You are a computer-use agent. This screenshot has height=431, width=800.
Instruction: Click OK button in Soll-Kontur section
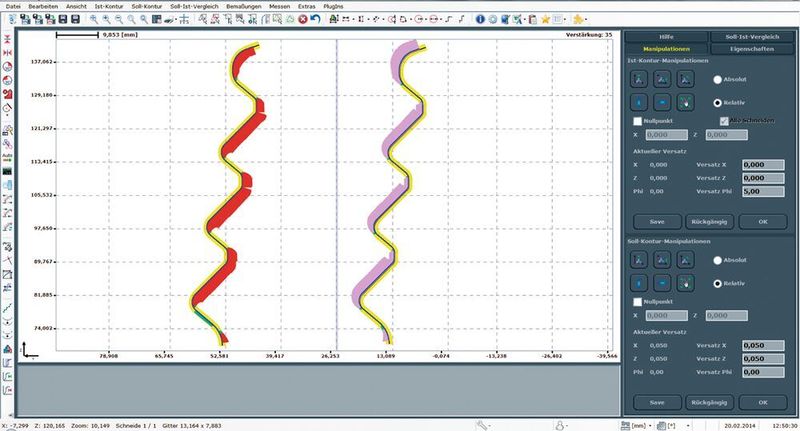(763, 402)
